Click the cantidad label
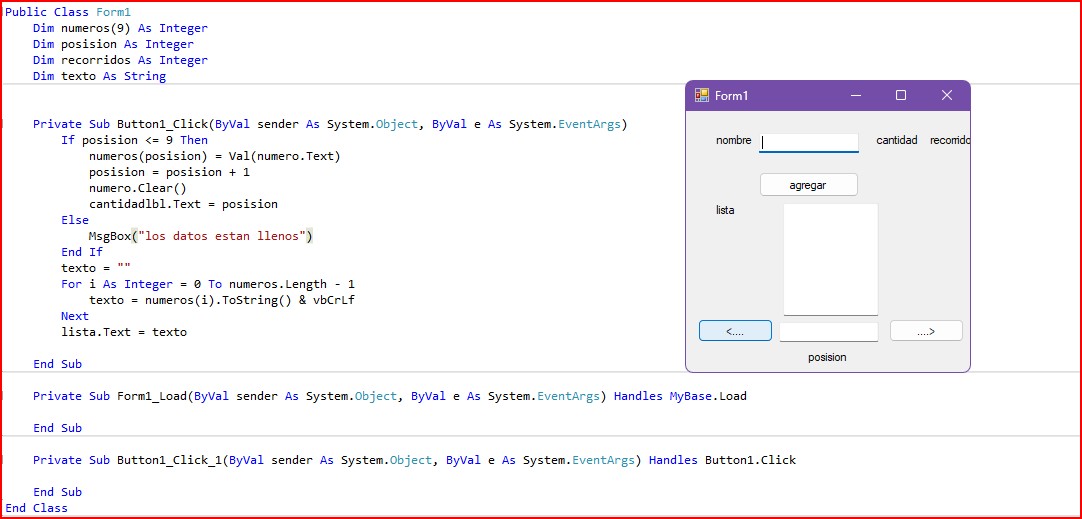 click(x=897, y=141)
